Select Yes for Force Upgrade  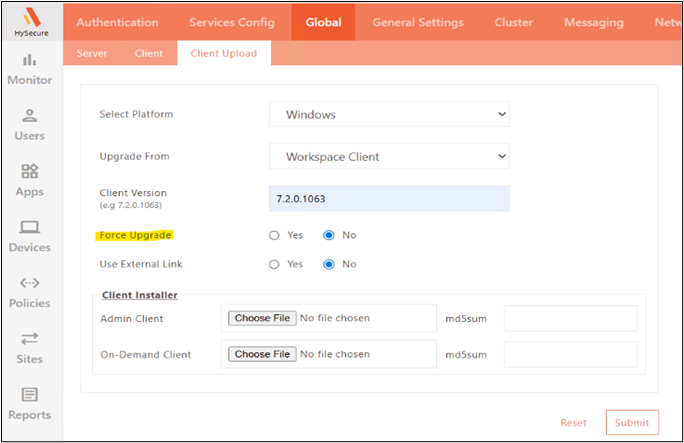point(274,235)
